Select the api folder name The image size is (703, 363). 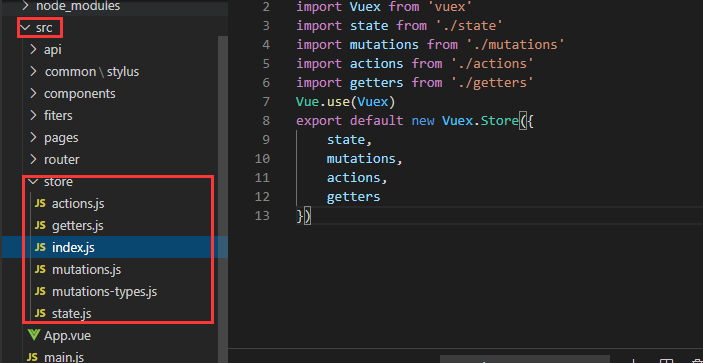(53, 50)
